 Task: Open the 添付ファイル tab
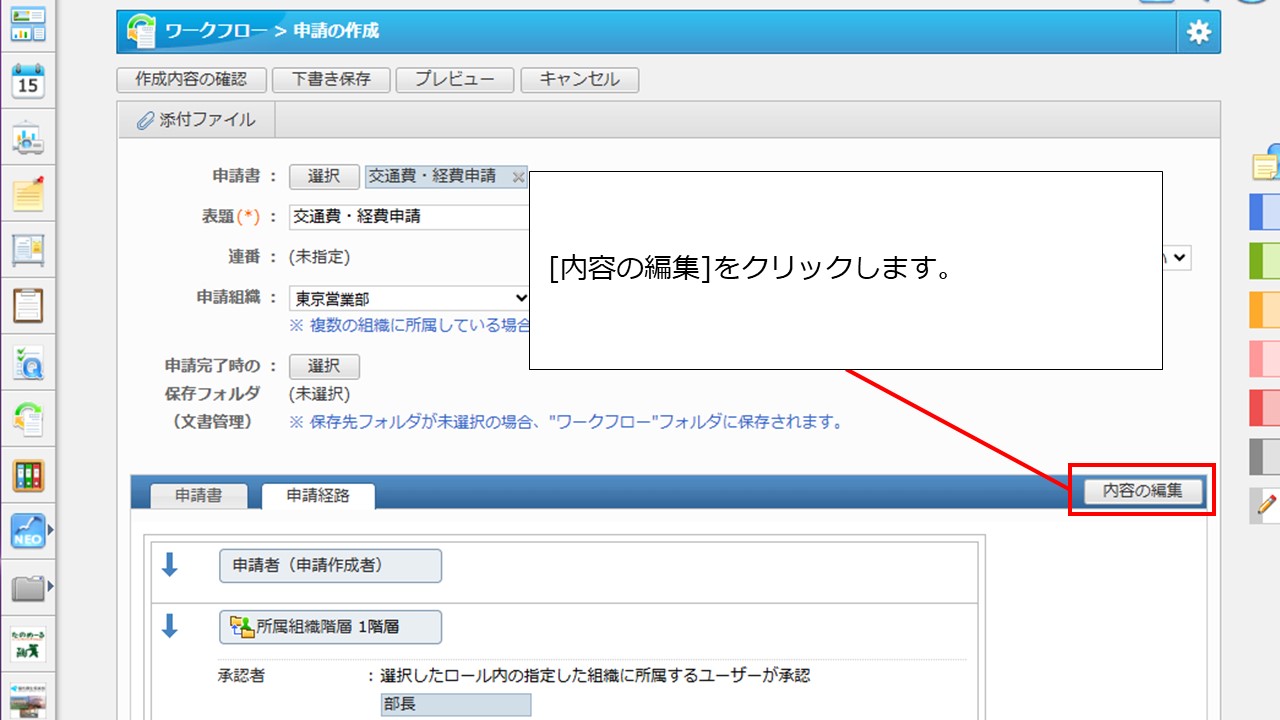coord(196,120)
